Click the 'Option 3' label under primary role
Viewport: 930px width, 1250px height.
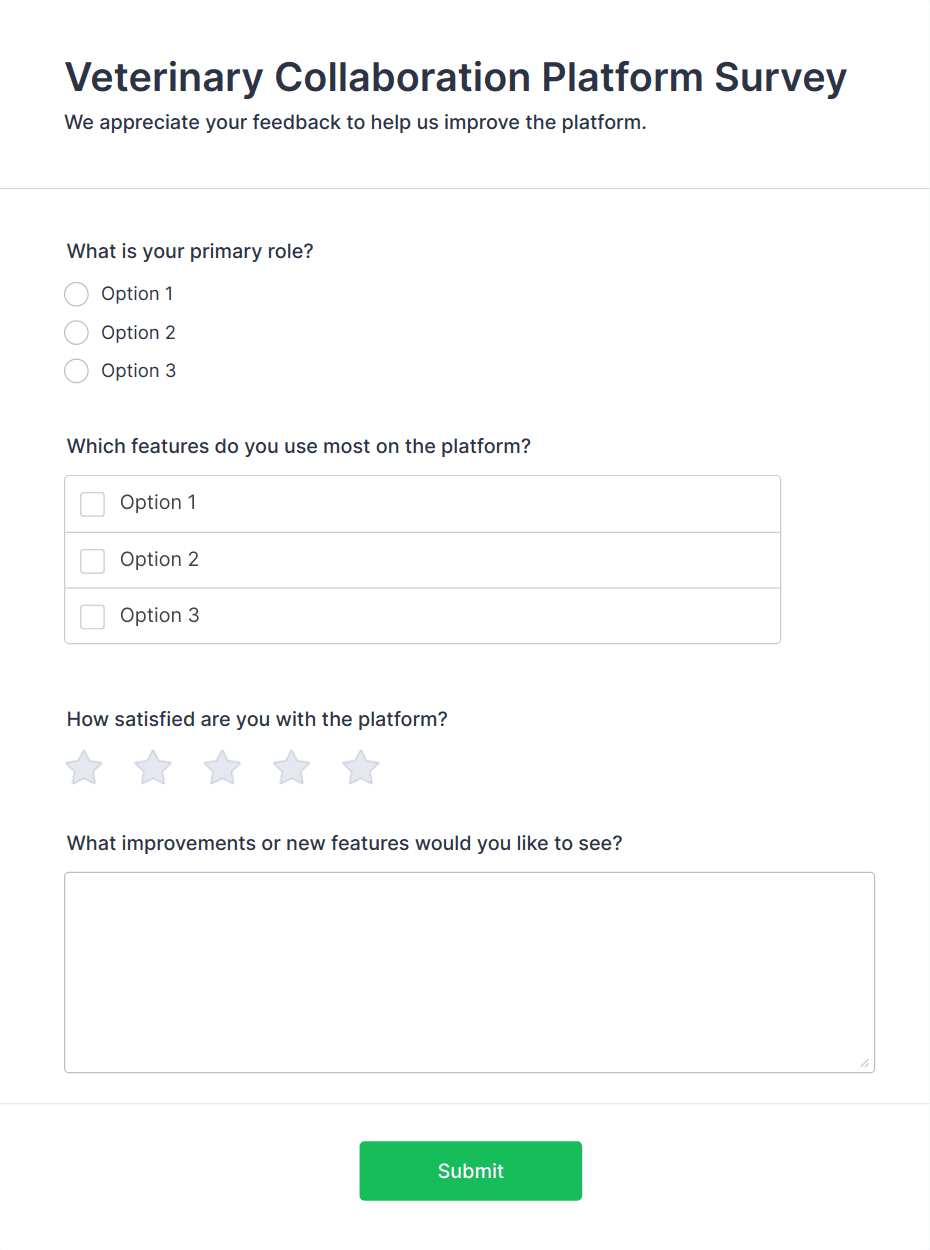[138, 371]
